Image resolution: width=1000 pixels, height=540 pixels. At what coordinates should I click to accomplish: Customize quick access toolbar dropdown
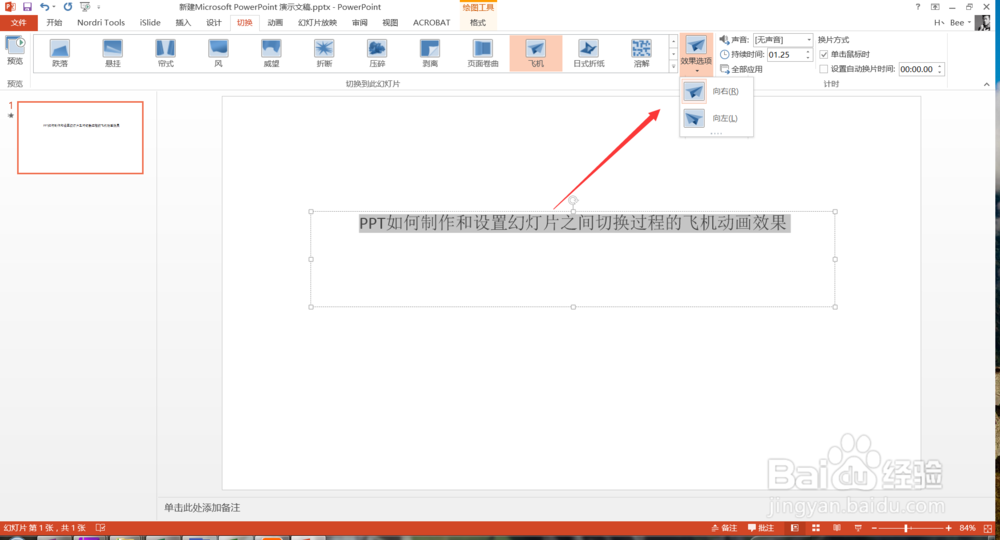tap(98, 7)
